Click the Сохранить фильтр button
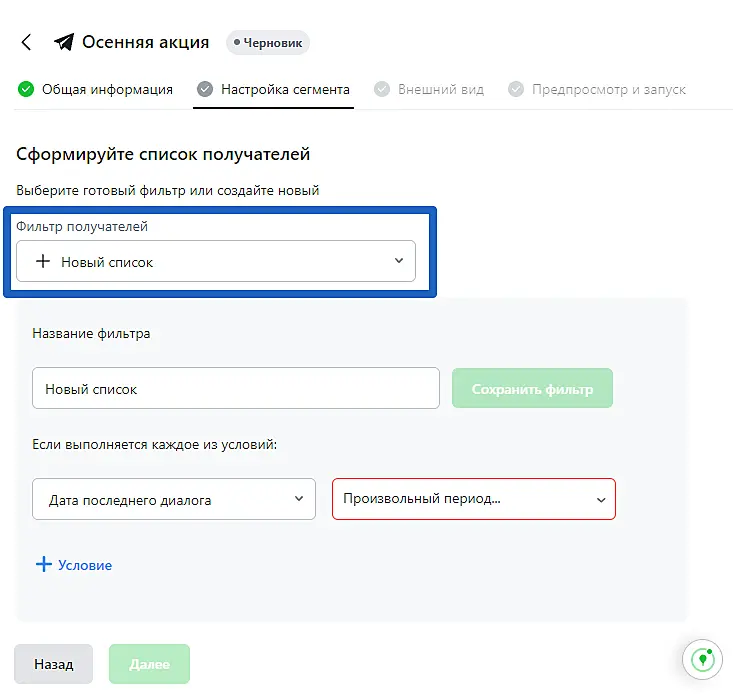 tap(532, 388)
